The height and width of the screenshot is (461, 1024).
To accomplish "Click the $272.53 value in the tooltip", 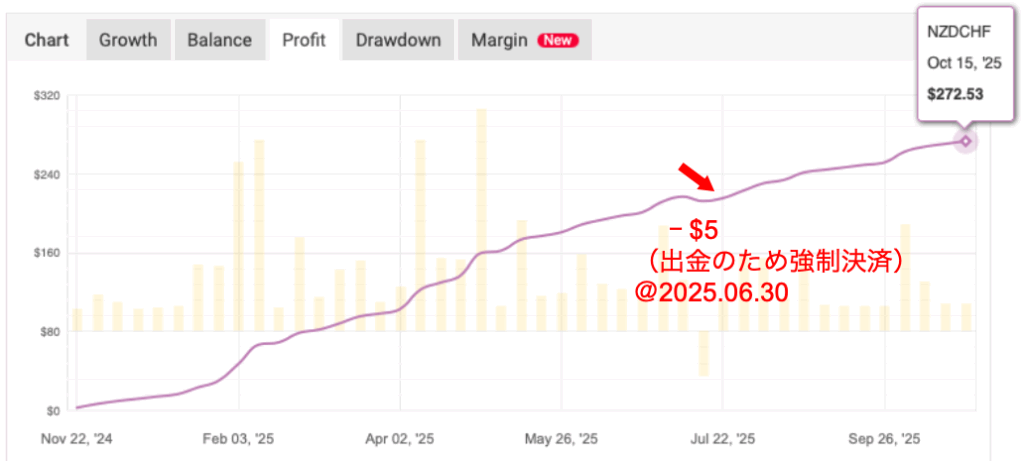I will (x=956, y=94).
